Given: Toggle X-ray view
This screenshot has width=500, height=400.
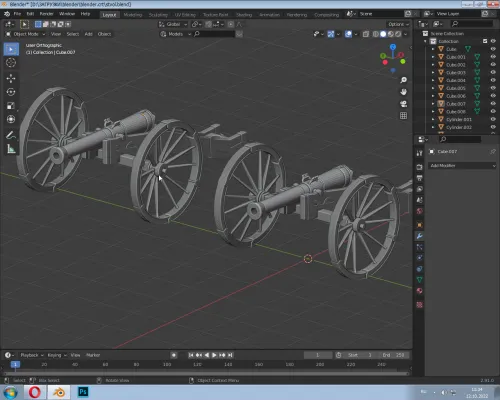Looking at the screenshot, I should point(366,34).
